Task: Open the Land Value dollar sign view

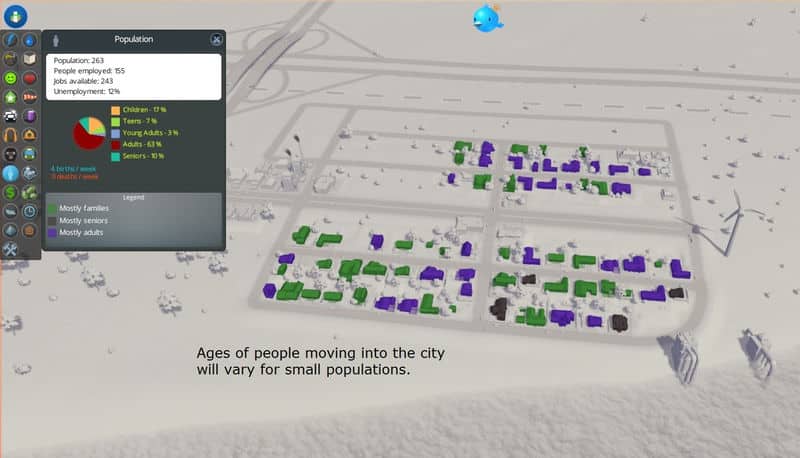Action: coord(11,192)
